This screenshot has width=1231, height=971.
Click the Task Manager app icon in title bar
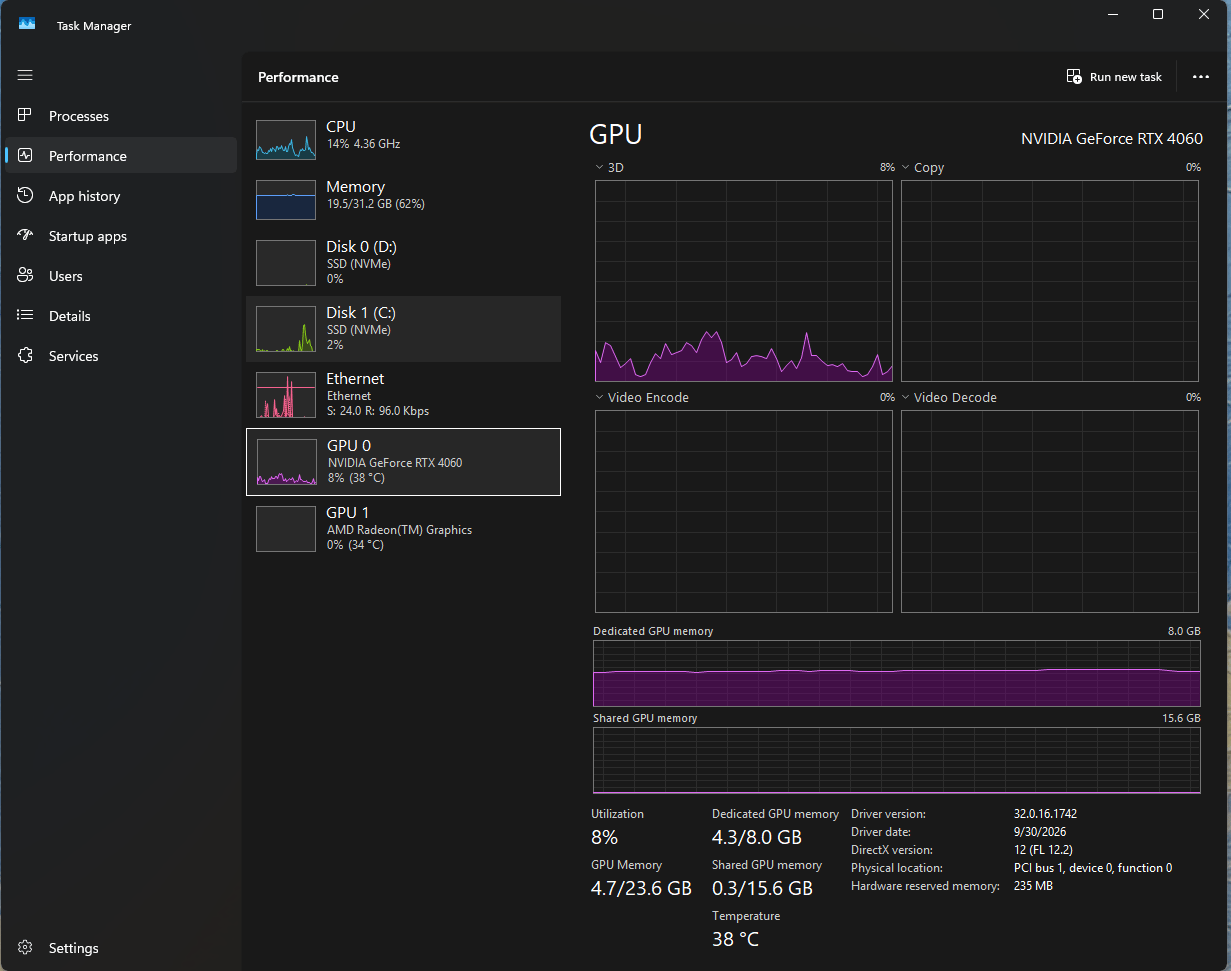[27, 25]
